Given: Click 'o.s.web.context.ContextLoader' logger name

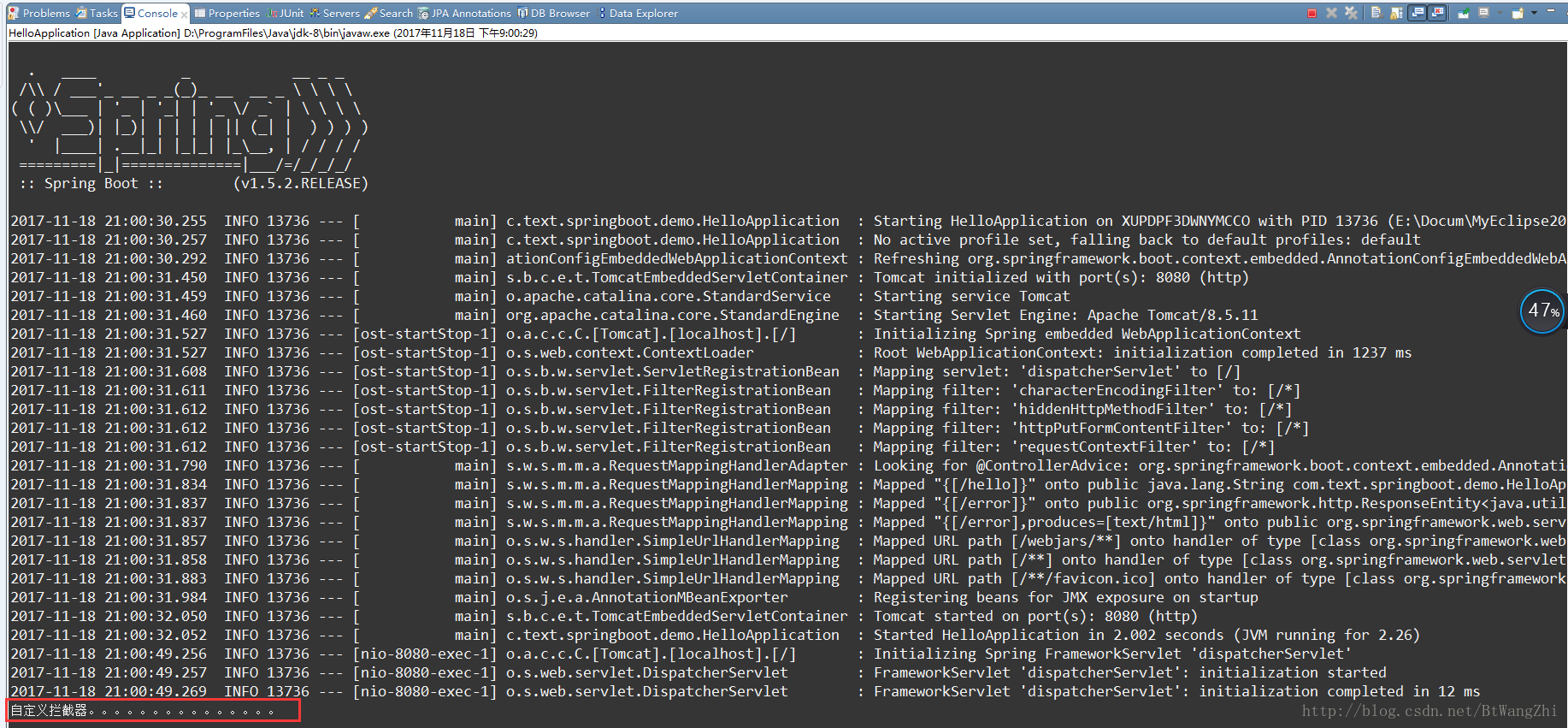Looking at the screenshot, I should tap(629, 352).
